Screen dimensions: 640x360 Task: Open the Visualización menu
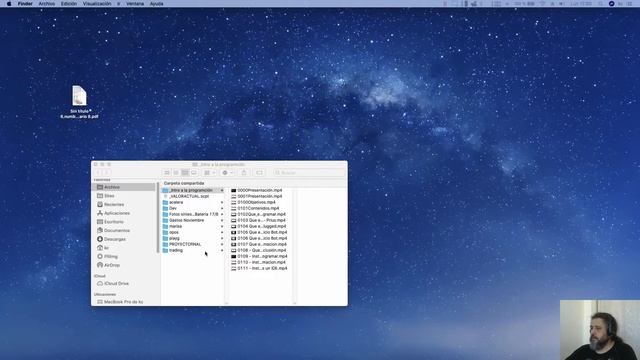[x=97, y=4]
